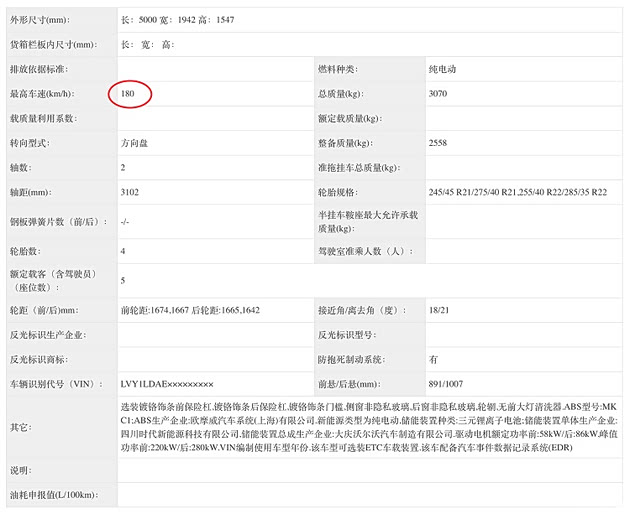Click the 接近角/离去角 value 18/21
The image size is (630, 519).
tap(439, 311)
